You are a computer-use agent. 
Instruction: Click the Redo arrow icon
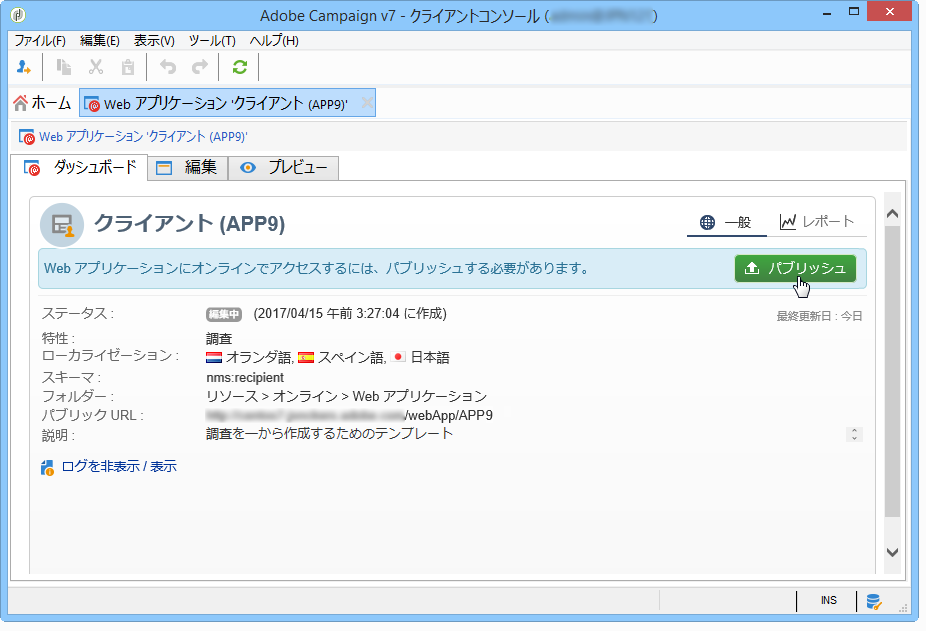200,67
